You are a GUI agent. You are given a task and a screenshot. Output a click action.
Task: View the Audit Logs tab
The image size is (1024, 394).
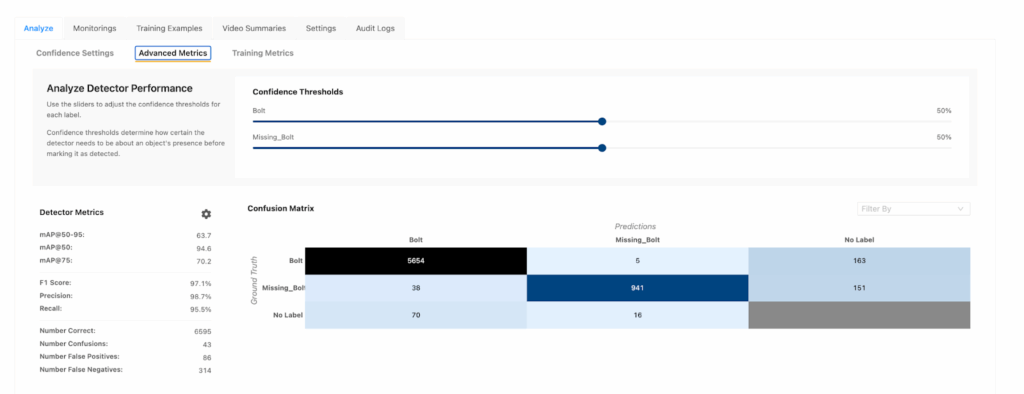click(x=375, y=28)
